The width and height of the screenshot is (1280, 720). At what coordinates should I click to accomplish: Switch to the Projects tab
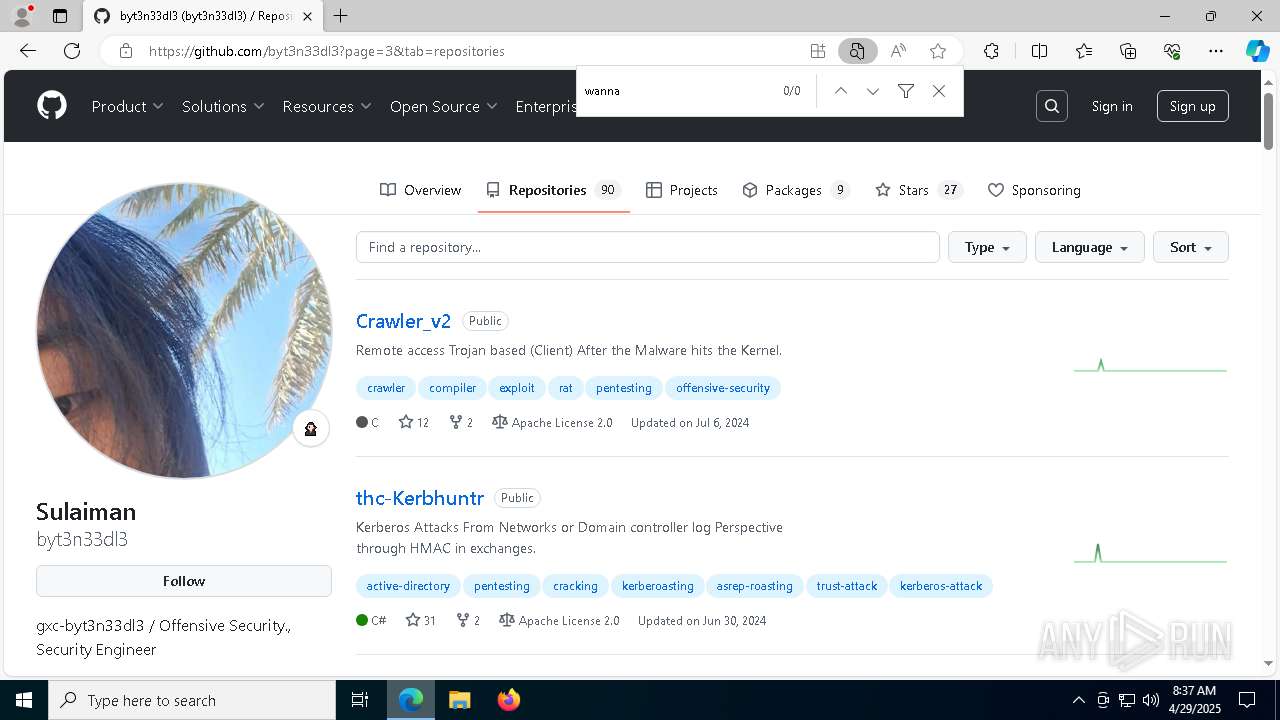682,190
